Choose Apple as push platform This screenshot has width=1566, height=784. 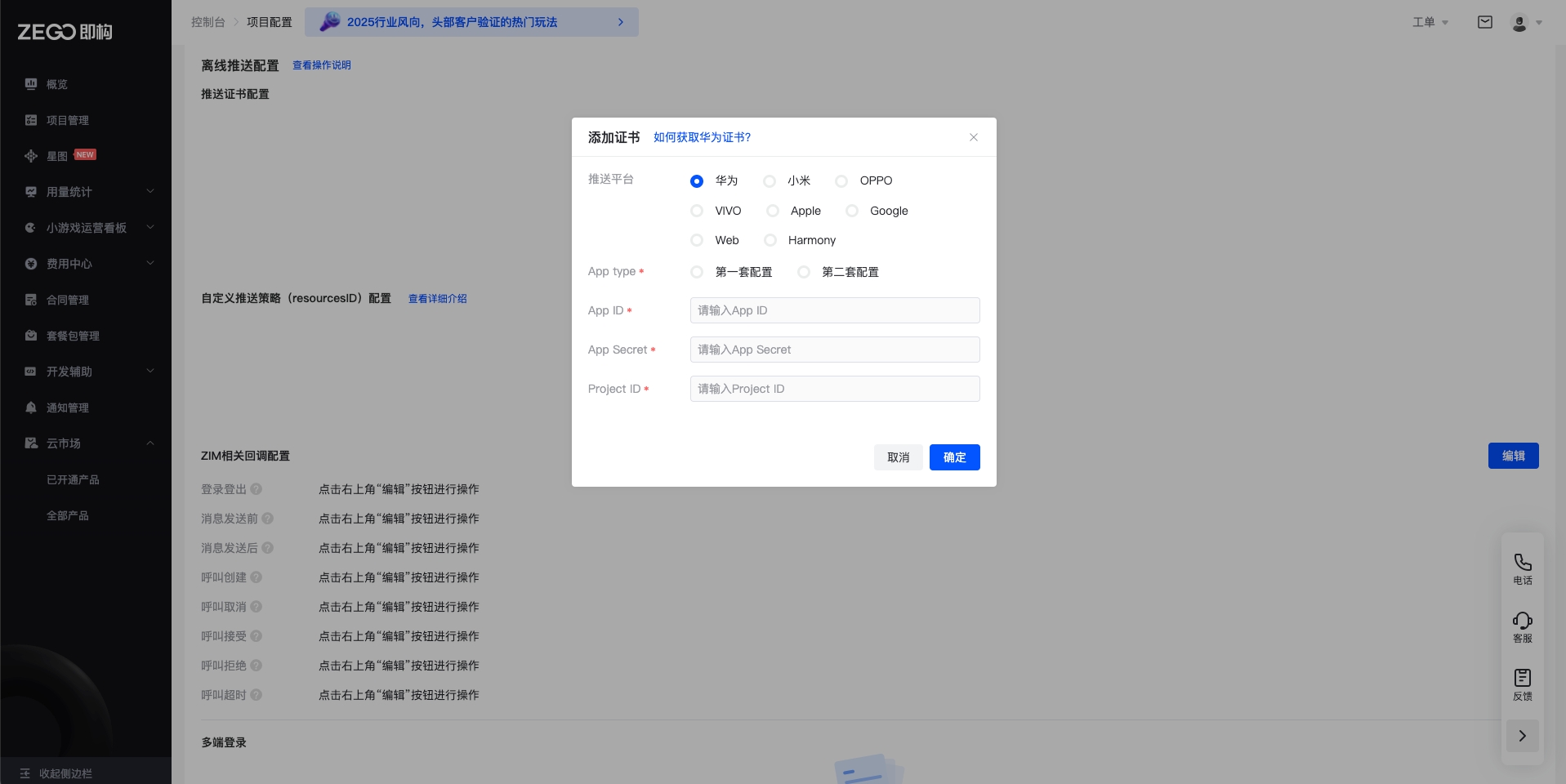tap(773, 211)
